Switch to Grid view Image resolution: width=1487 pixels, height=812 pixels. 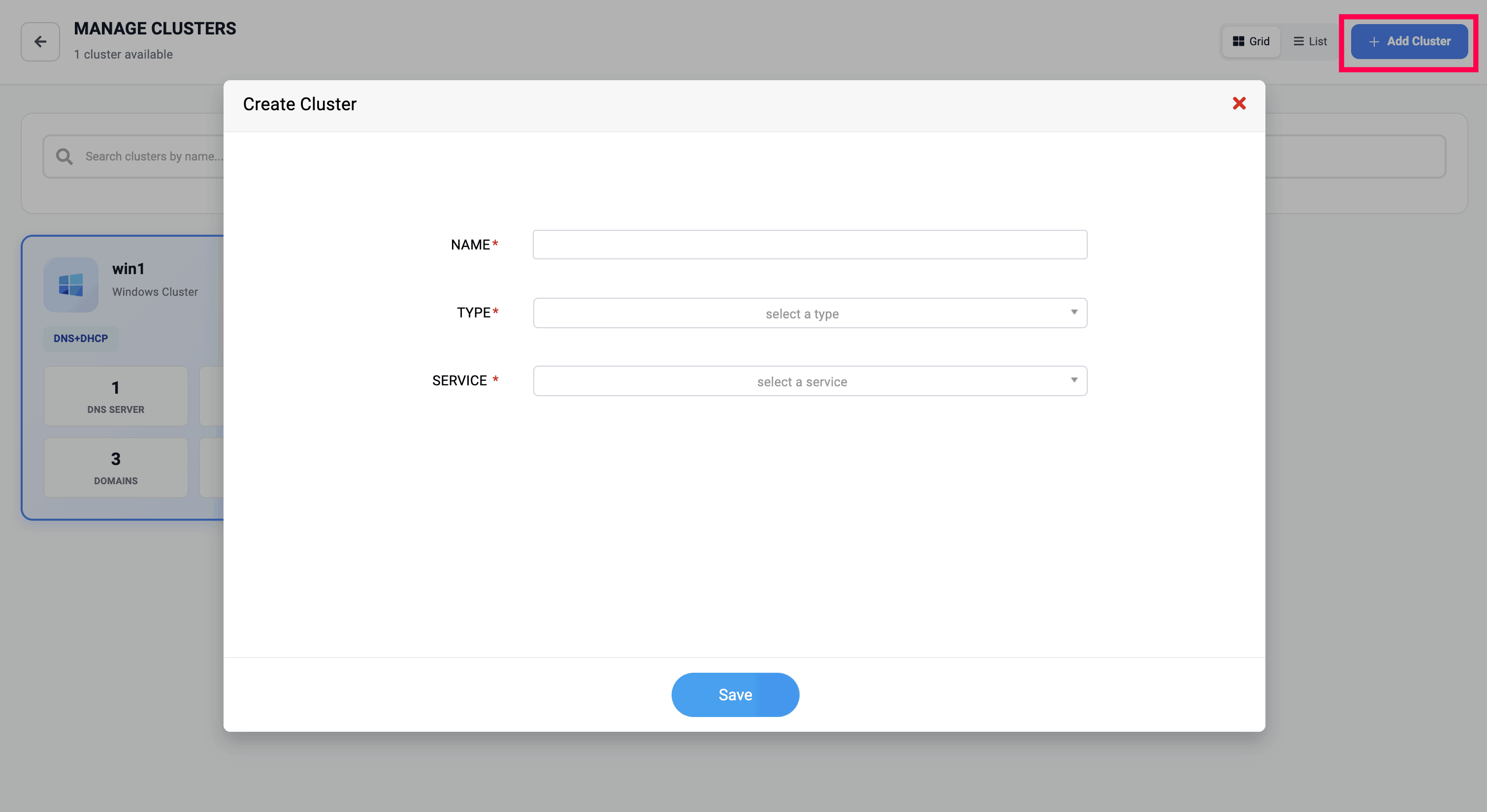point(1252,41)
